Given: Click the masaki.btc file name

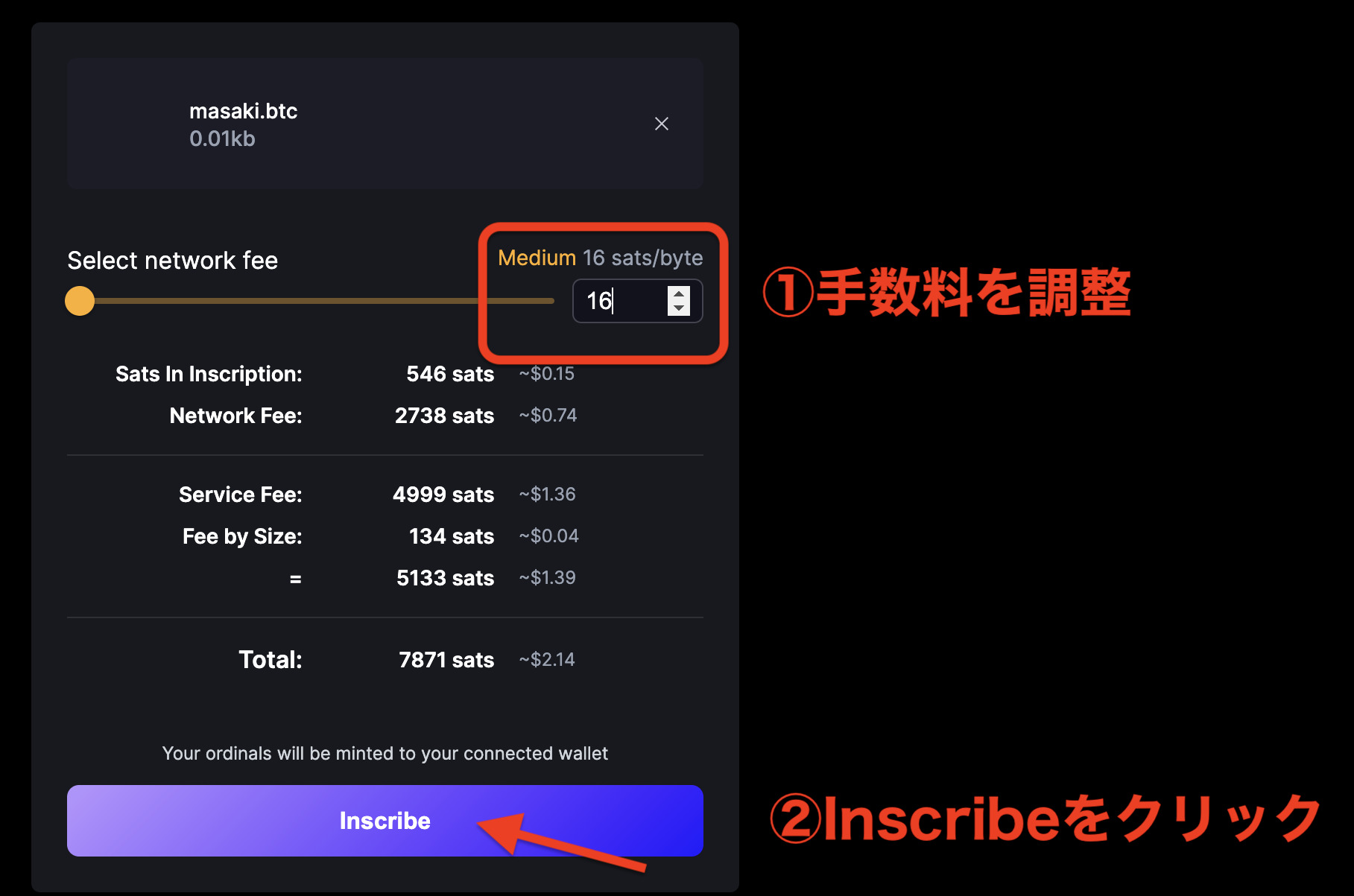Looking at the screenshot, I should 243,111.
